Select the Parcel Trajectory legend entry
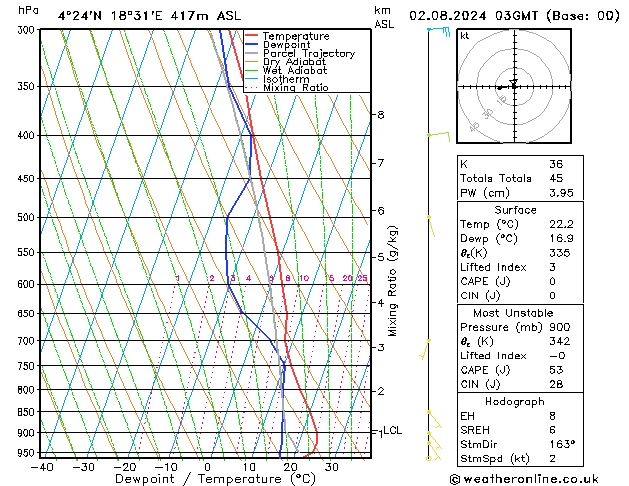Viewport: 629px width, 486px height. 308,54
